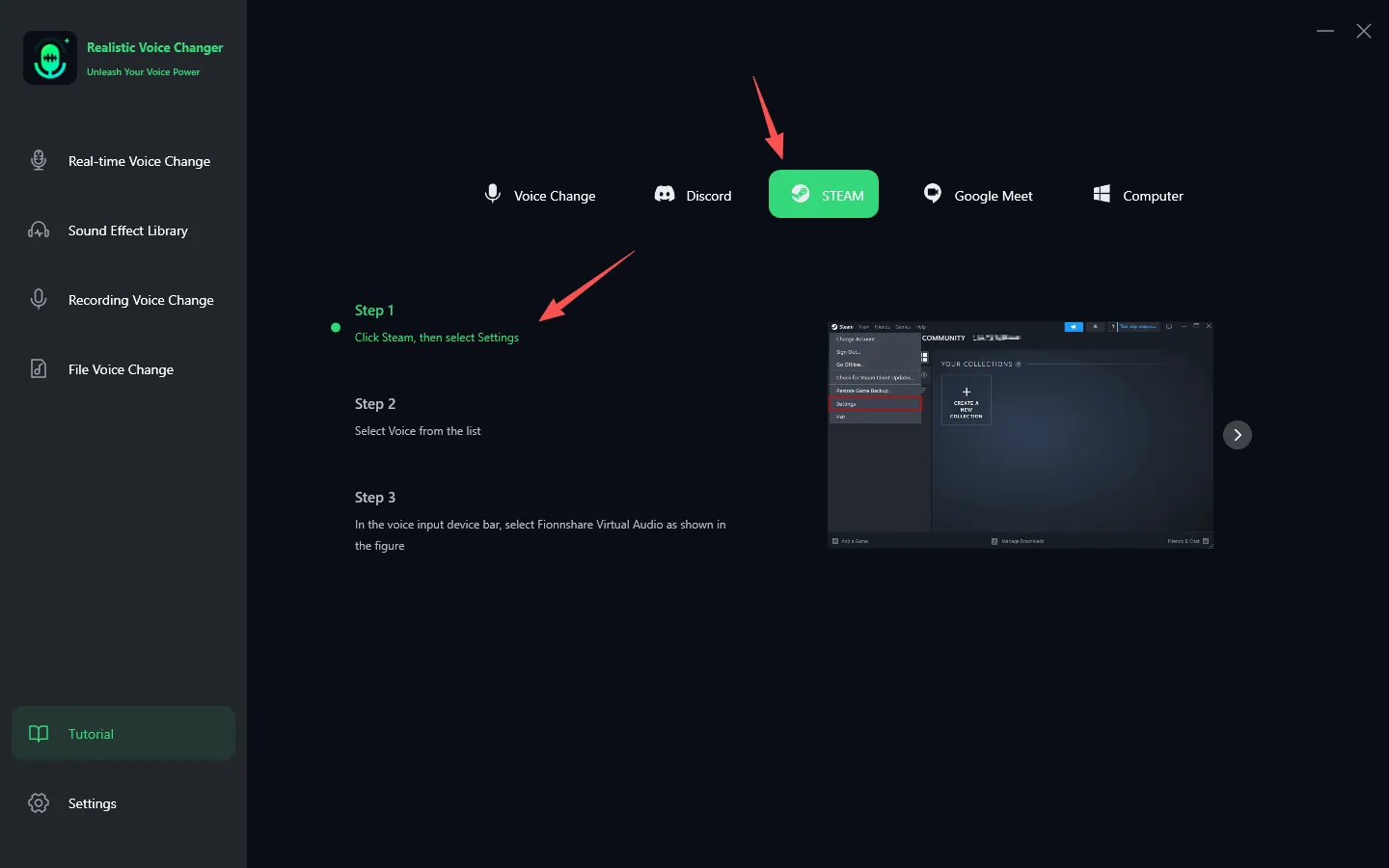Click the Windows logo beside Computer
This screenshot has height=868, width=1389.
1102,195
